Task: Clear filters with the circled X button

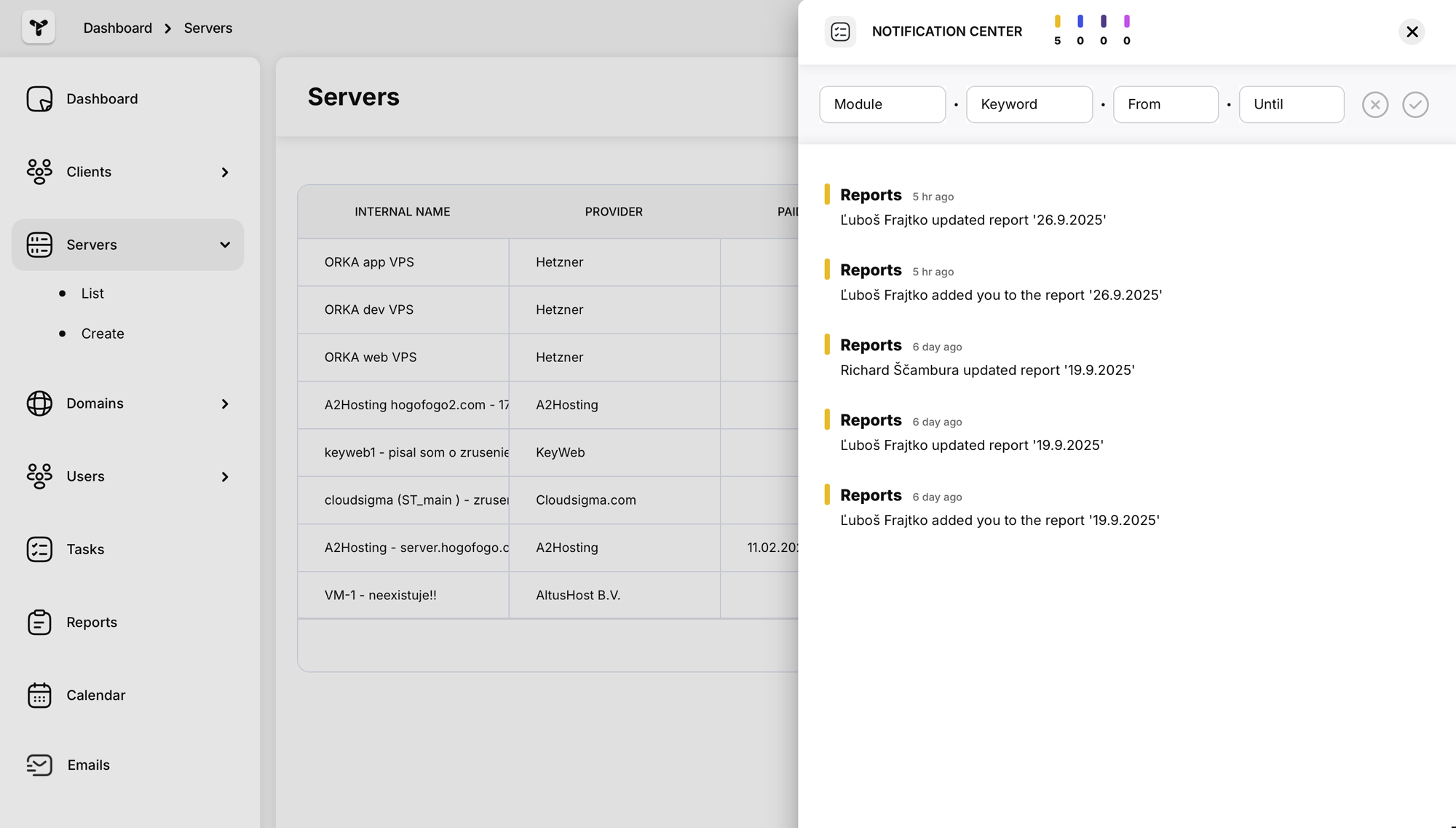Action: tap(1374, 105)
